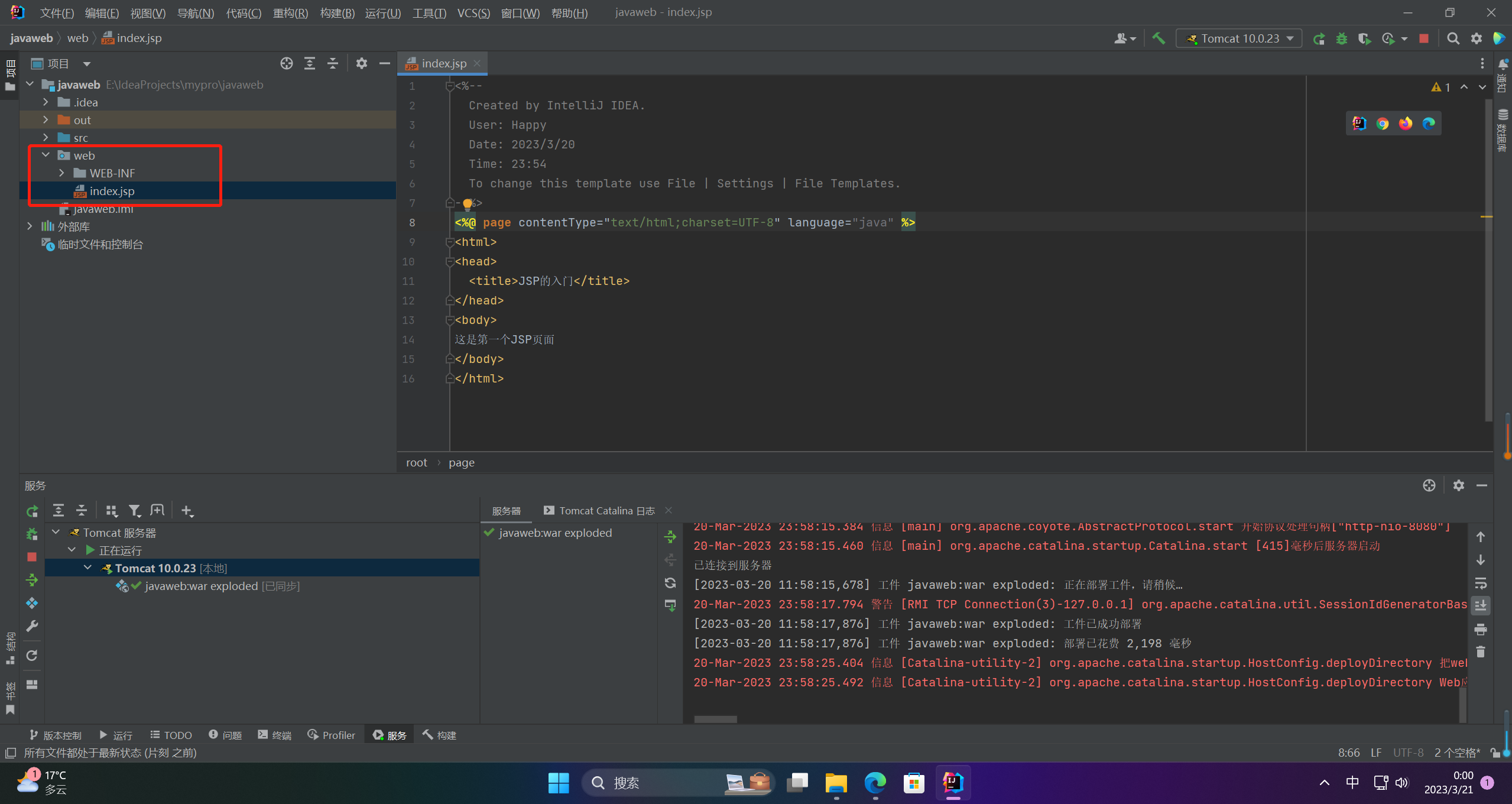Screen dimensions: 1512x804
Task: Expand the WEB-INF folder
Action: (61, 173)
